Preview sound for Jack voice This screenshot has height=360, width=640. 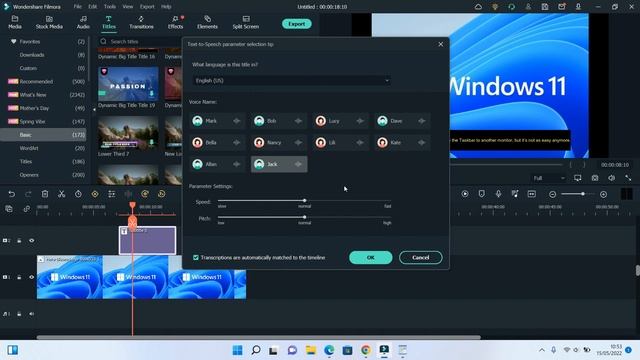point(298,164)
